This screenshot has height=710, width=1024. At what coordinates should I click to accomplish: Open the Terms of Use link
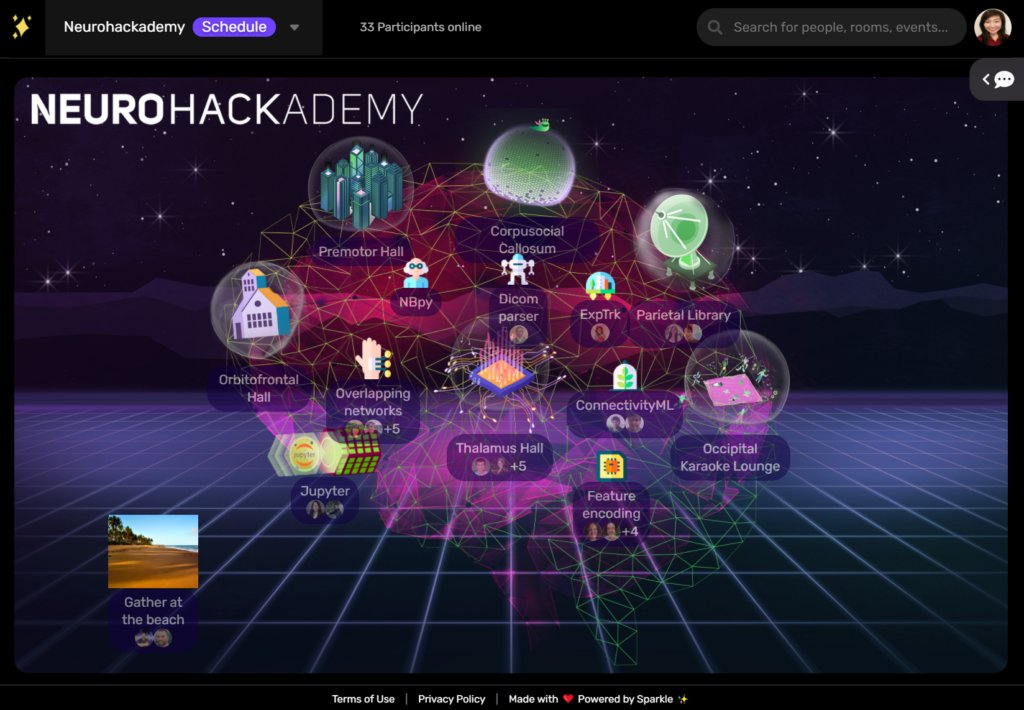click(x=363, y=699)
